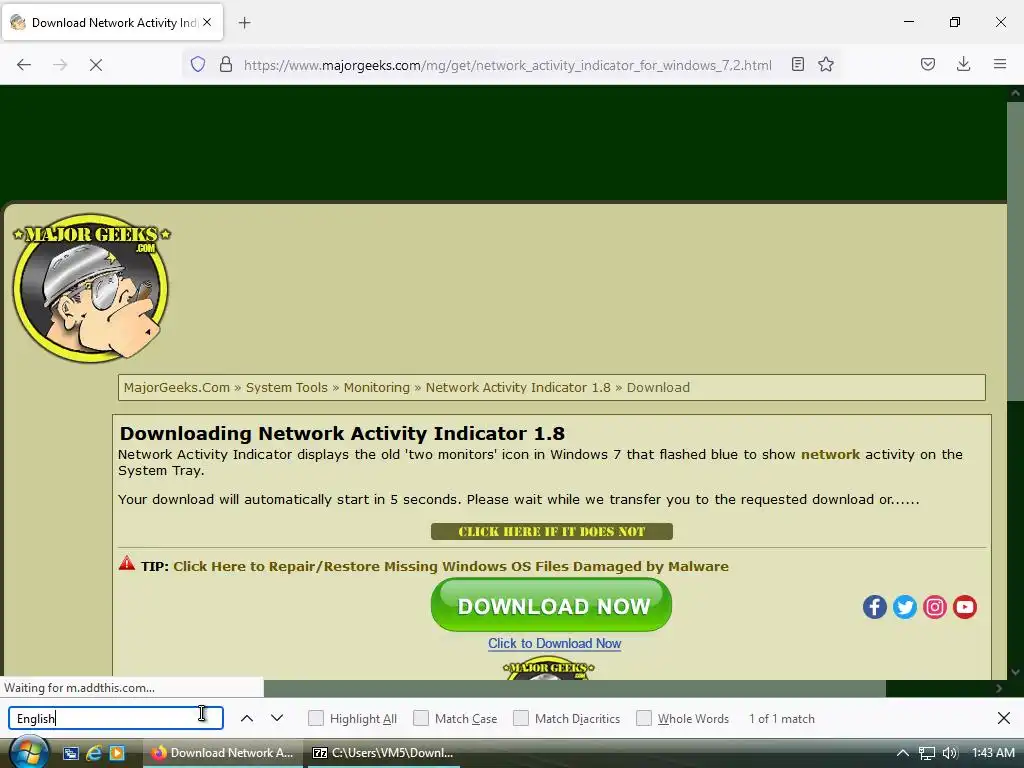This screenshot has width=1024, height=768.
Task: Click the horizontal scrollbar thumb
Action: pyautogui.click(x=575, y=688)
